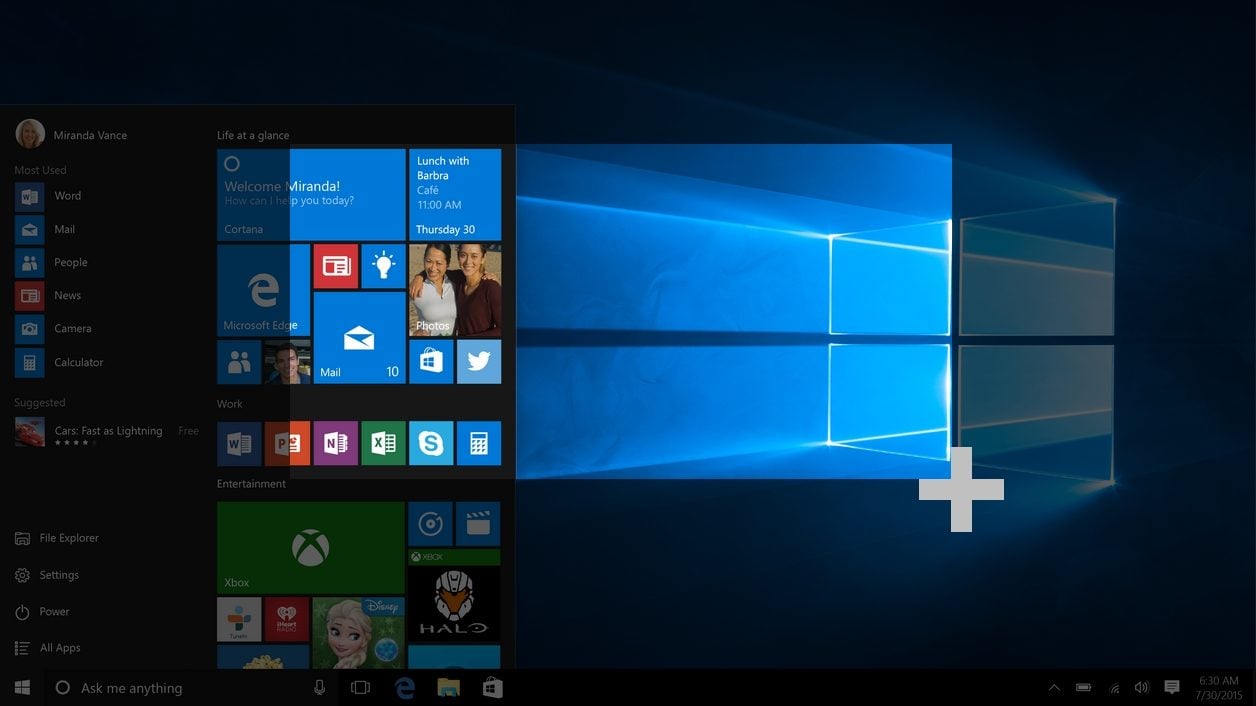Select the Life at a glance group heading
Viewport: 1256px width, 706px height.
pyautogui.click(x=253, y=135)
